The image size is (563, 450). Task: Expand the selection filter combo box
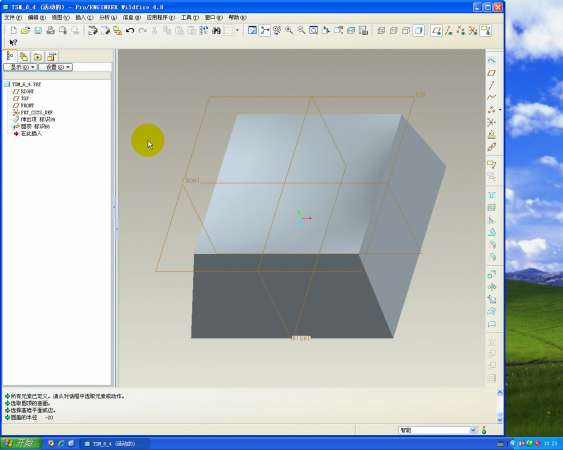pos(438,430)
